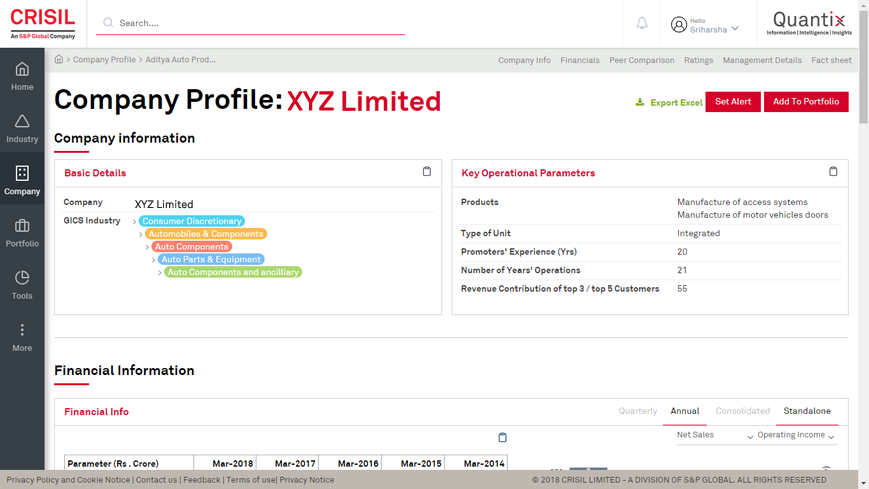Click the Set Alert button
869x489 pixels.
(733, 102)
